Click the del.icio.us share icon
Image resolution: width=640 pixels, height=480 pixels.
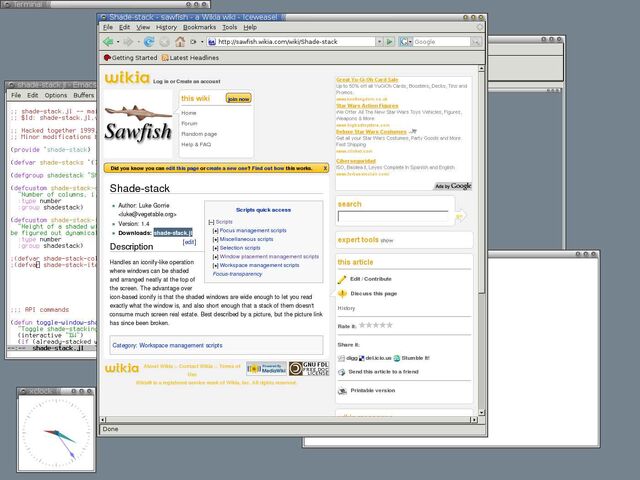click(362, 358)
